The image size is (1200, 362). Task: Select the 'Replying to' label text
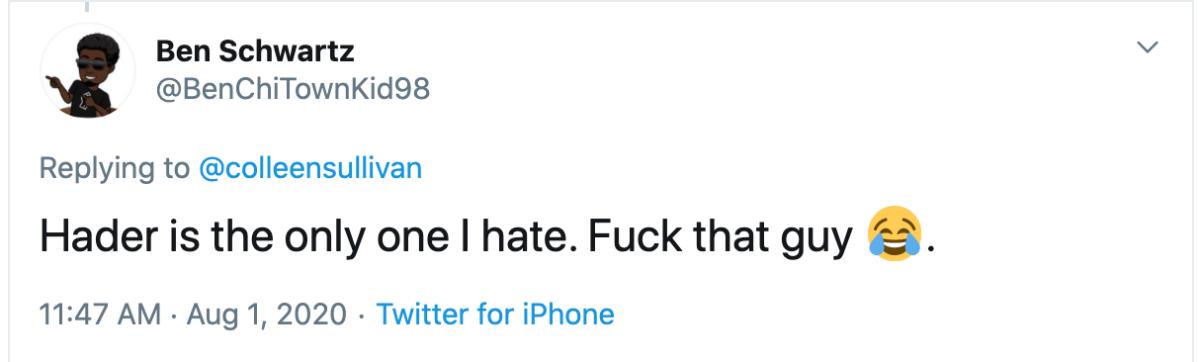[113, 167]
